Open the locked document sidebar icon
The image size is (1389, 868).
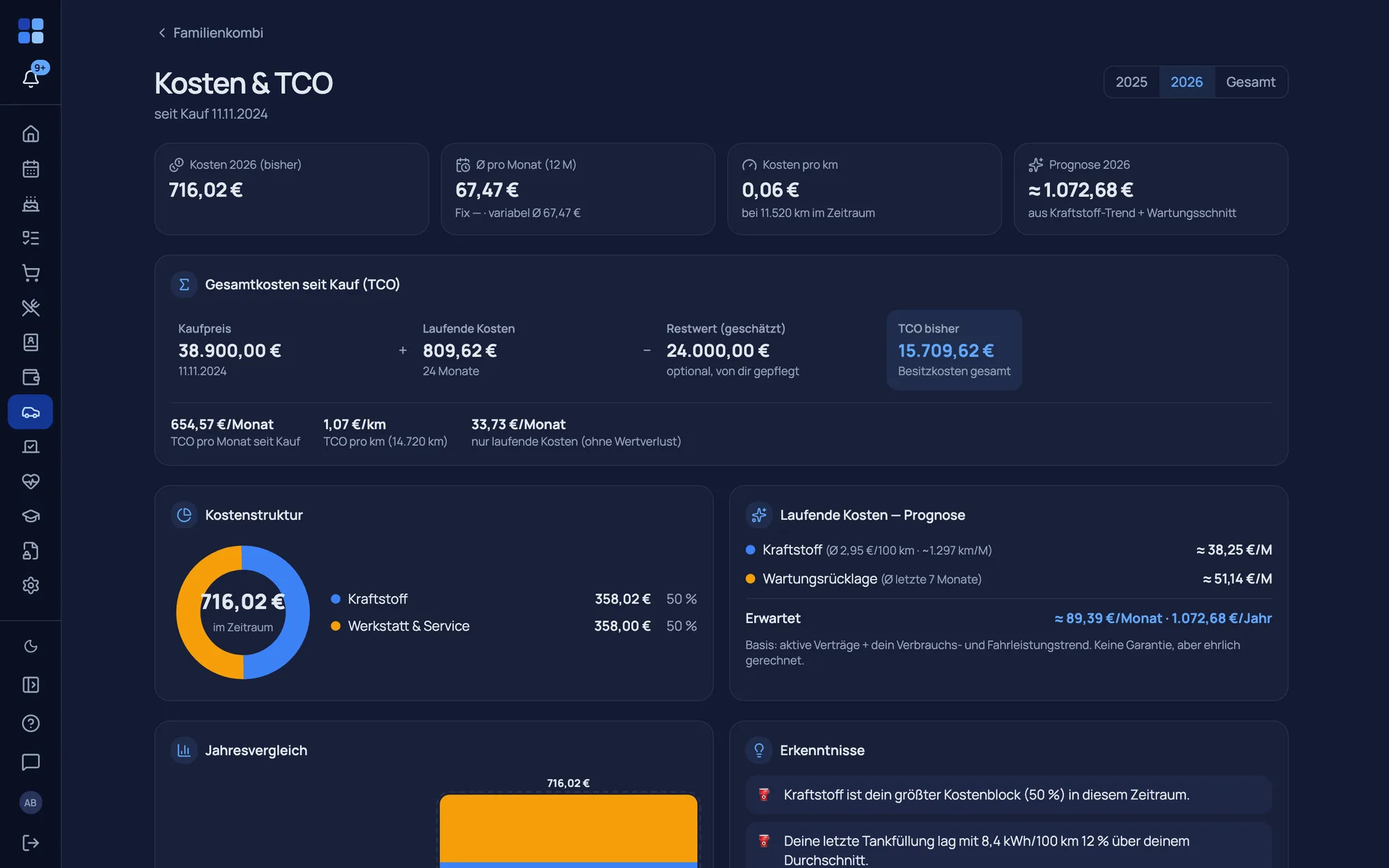click(x=31, y=551)
